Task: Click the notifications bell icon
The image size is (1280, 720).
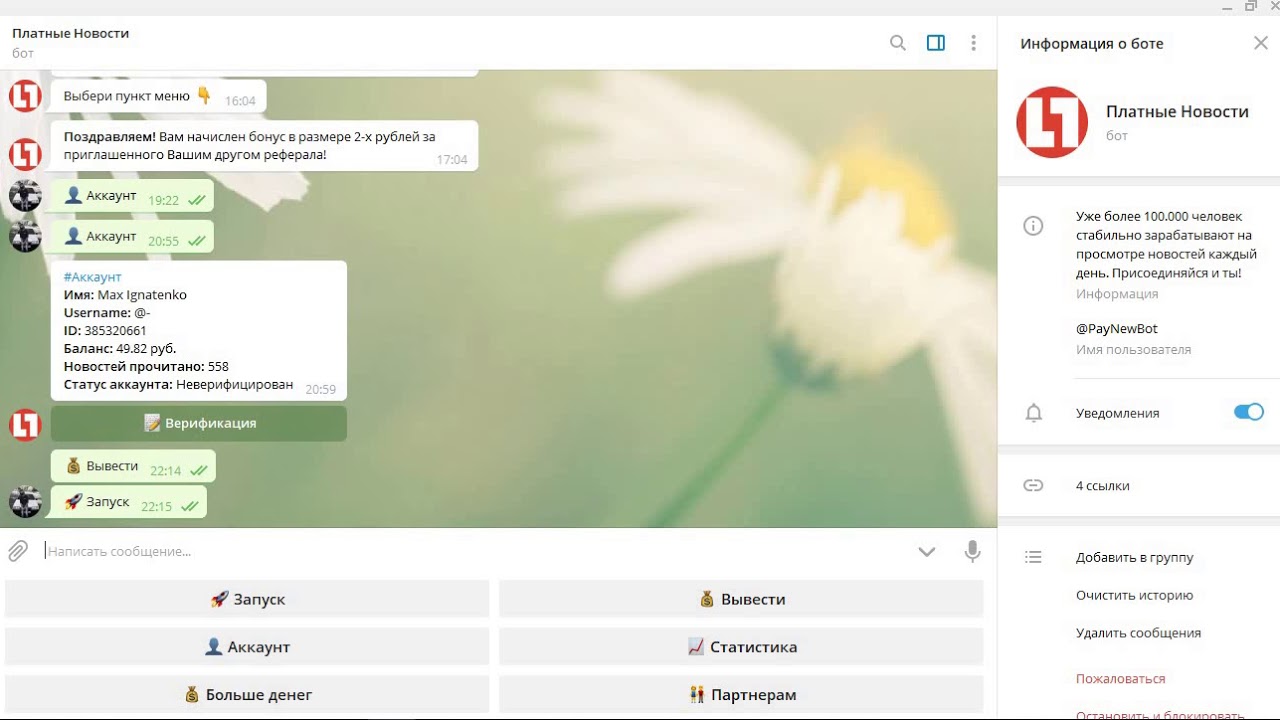Action: [x=1033, y=413]
